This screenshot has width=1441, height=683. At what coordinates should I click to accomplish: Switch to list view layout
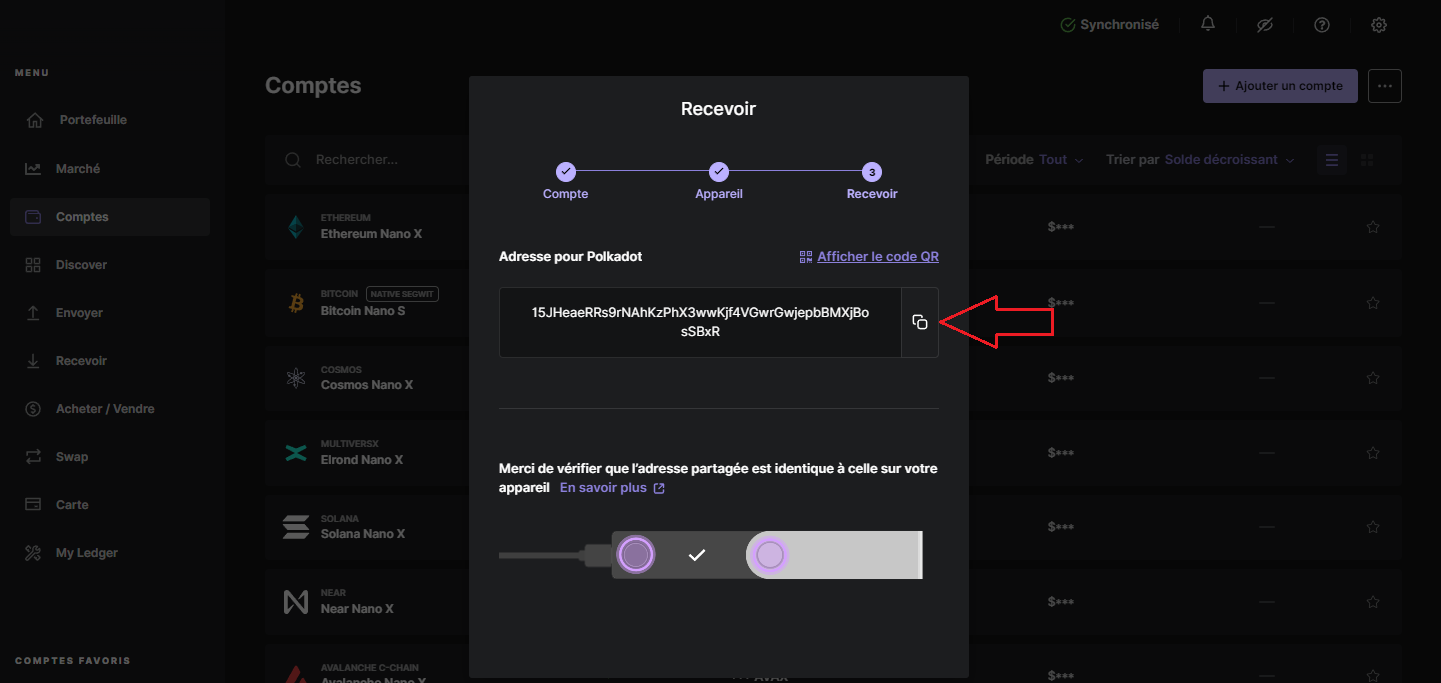pos(1331,160)
